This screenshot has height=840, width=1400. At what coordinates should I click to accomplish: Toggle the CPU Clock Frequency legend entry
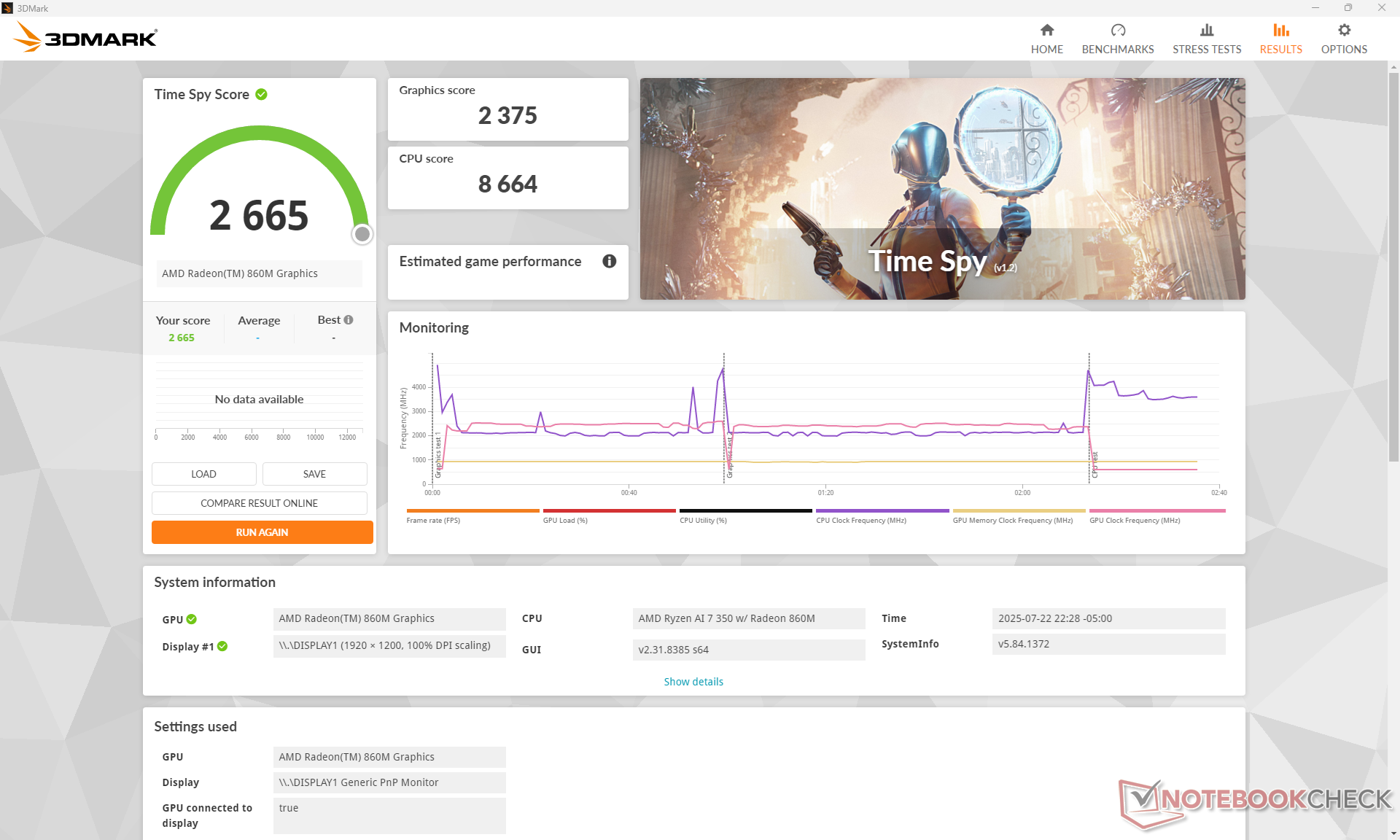(x=860, y=520)
